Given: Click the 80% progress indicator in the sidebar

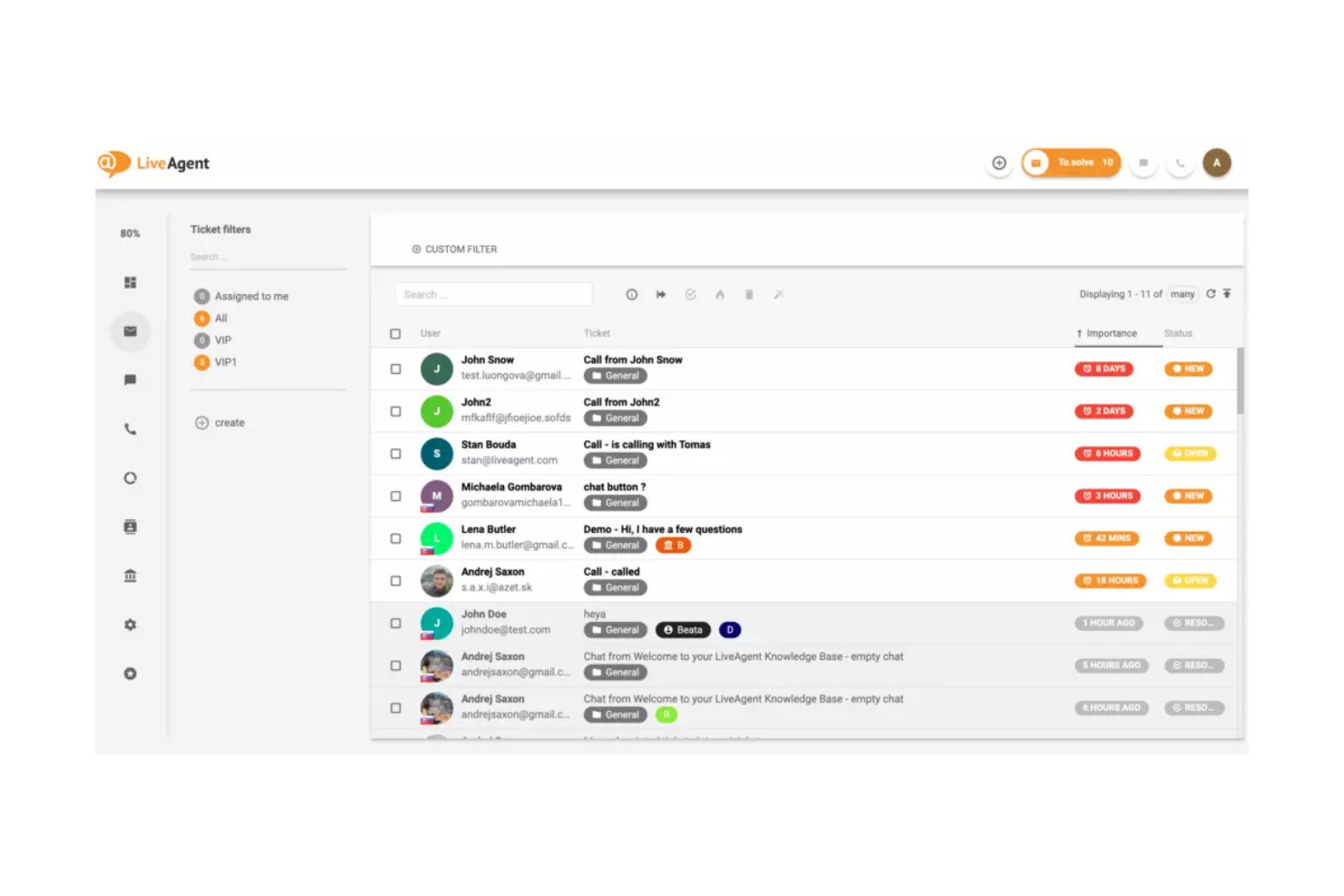Looking at the screenshot, I should tap(130, 233).
